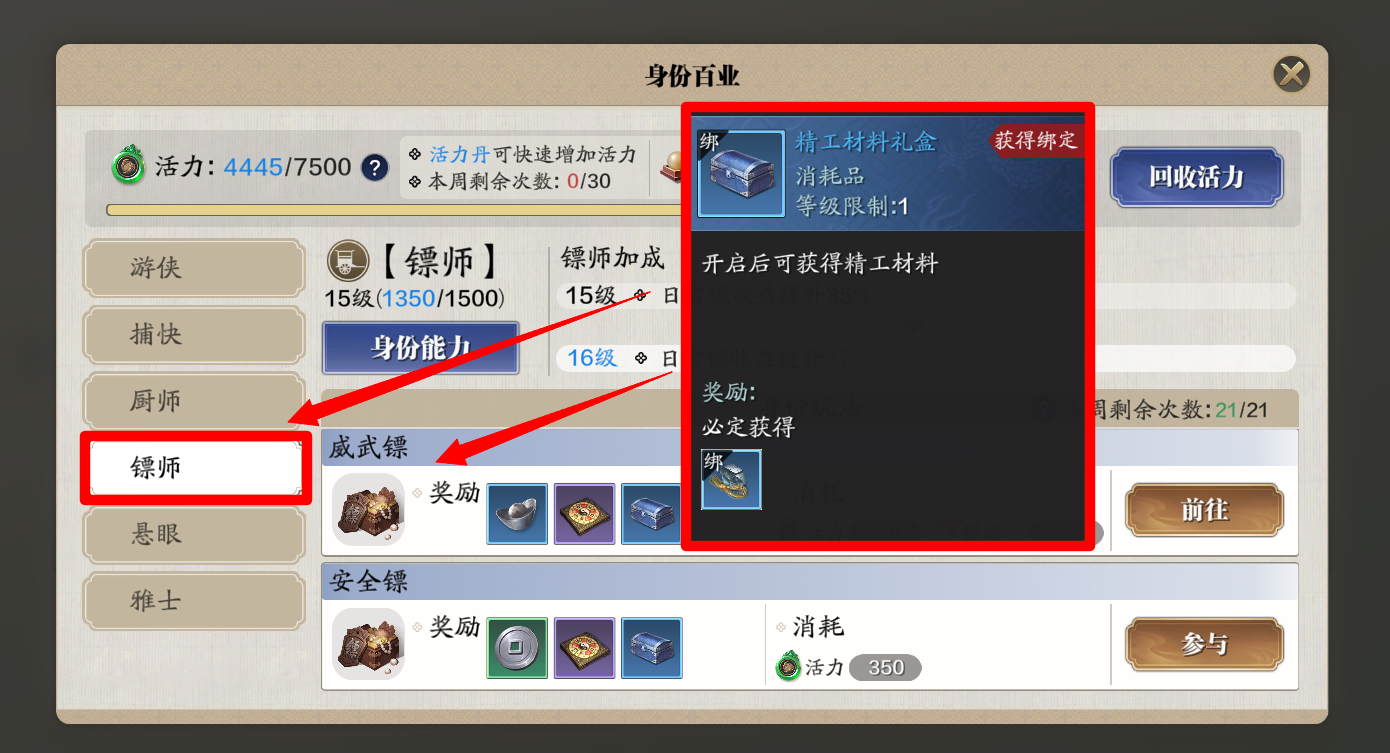Open the 捕快 identity tab
Image resolution: width=1390 pixels, height=753 pixels.
coord(193,334)
